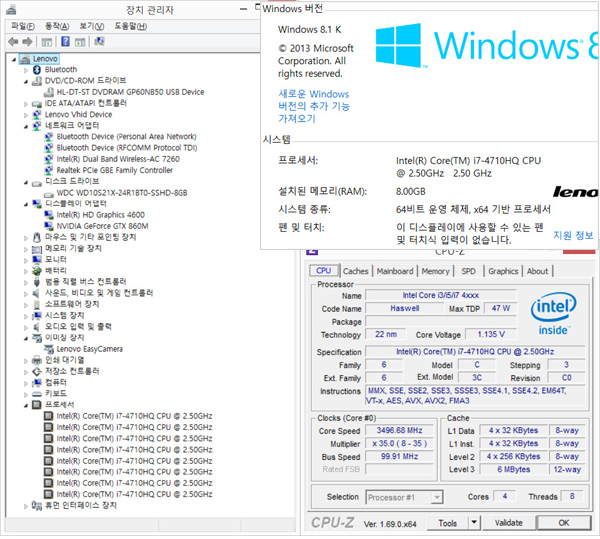
Task: Switch to the Graphics tab in CPU-Z
Action: tap(503, 272)
